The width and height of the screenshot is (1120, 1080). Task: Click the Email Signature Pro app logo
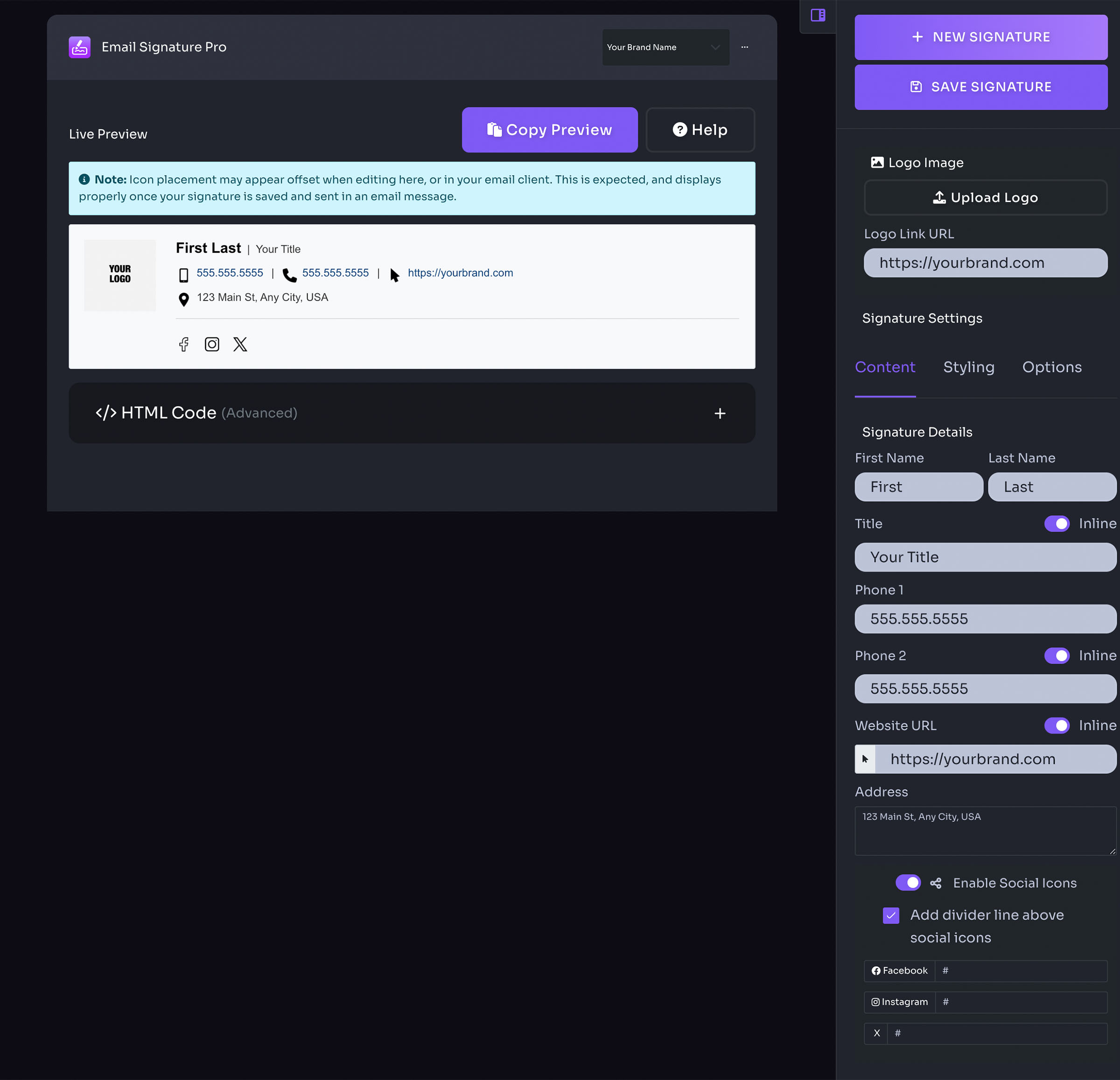79,48
